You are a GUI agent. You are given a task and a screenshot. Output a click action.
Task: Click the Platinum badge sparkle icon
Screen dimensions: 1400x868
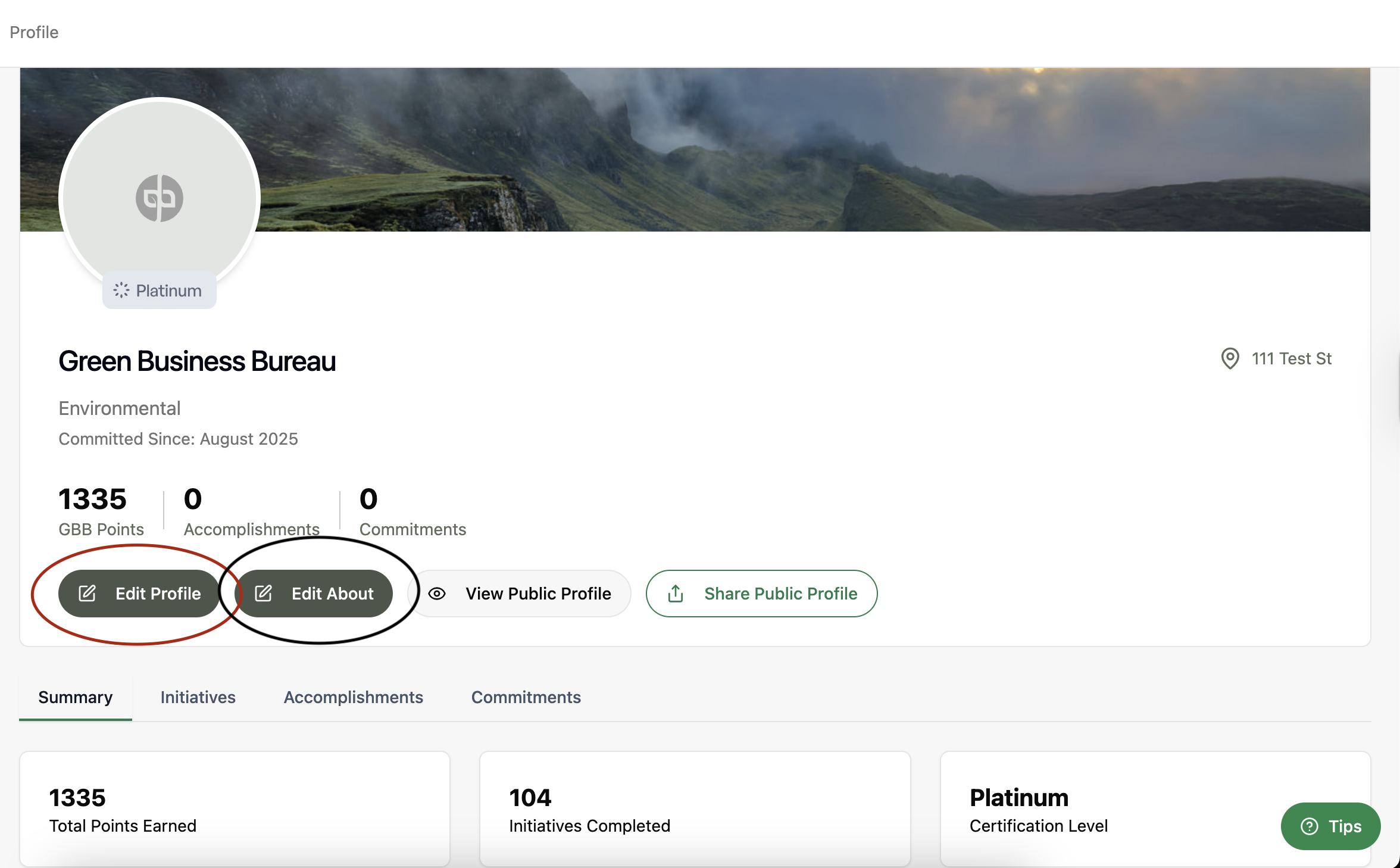[121, 291]
